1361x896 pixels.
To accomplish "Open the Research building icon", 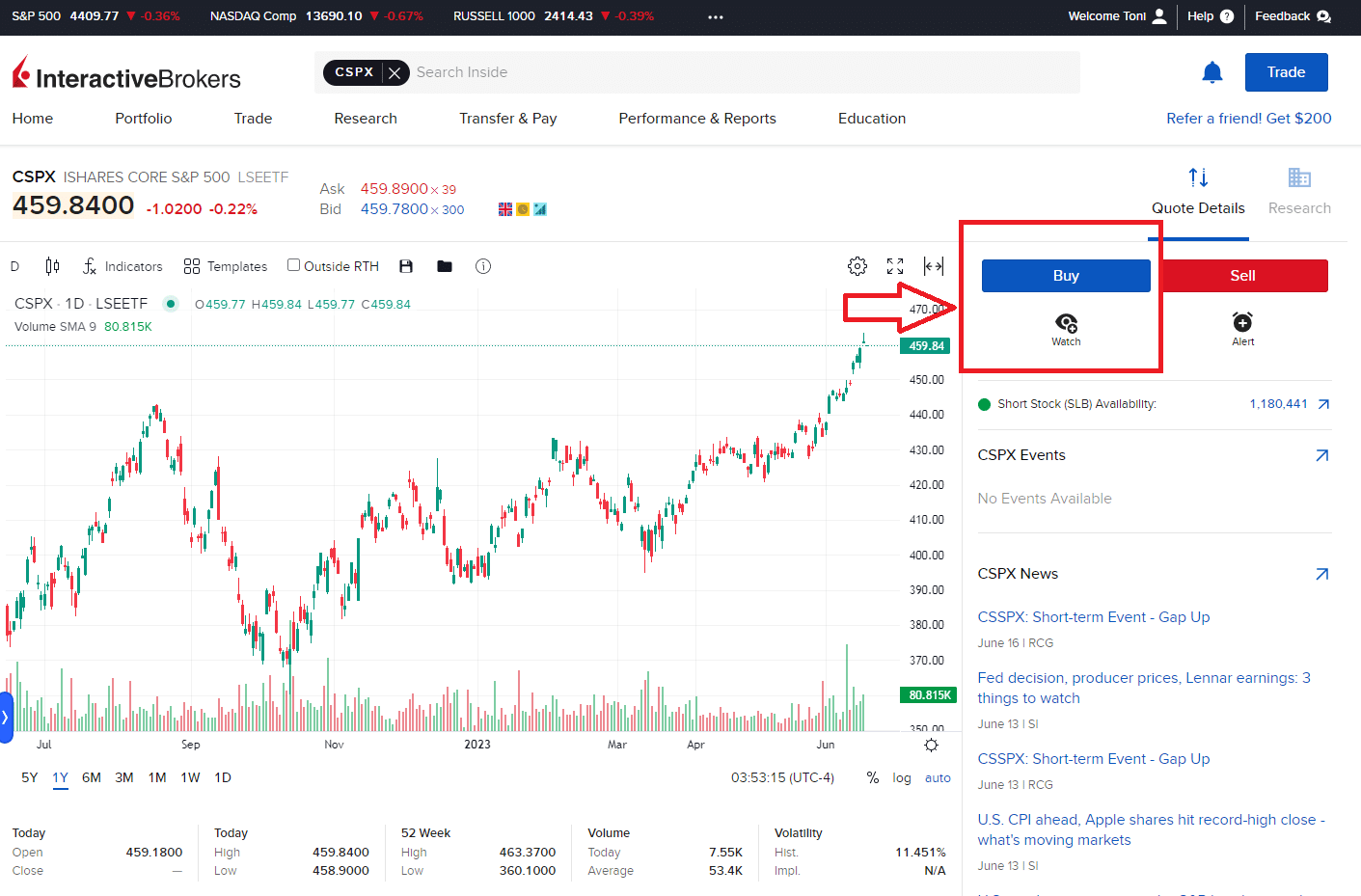I will pyautogui.click(x=1299, y=177).
